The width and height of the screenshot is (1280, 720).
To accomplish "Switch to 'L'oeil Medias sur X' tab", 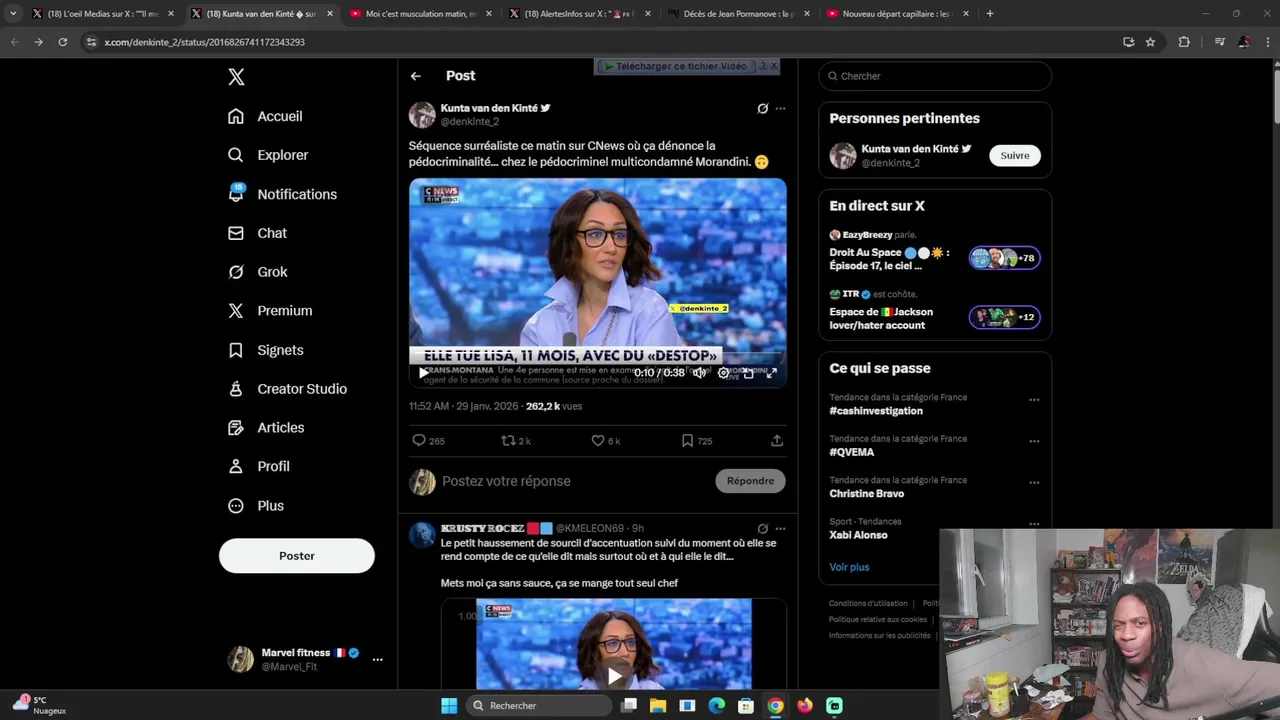I will tap(103, 14).
